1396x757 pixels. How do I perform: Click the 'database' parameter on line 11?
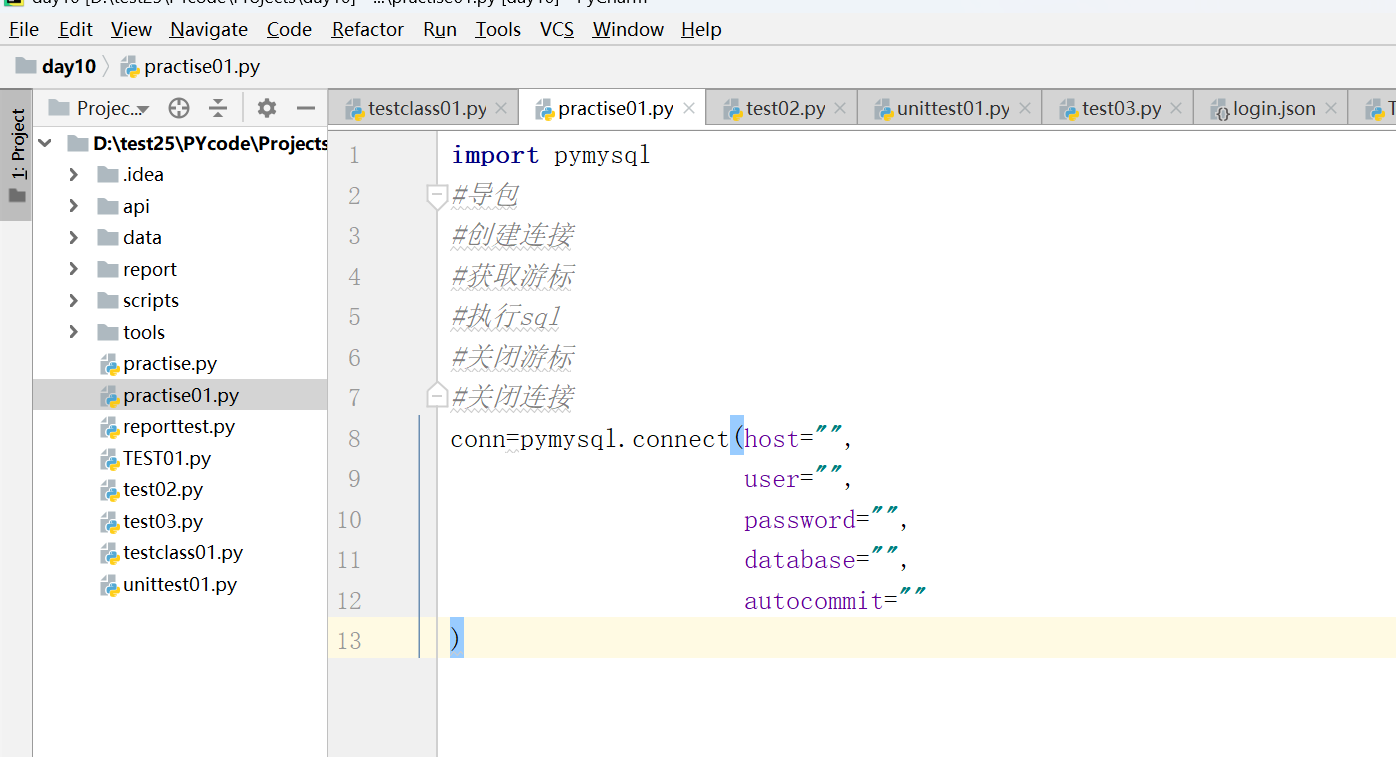(799, 560)
